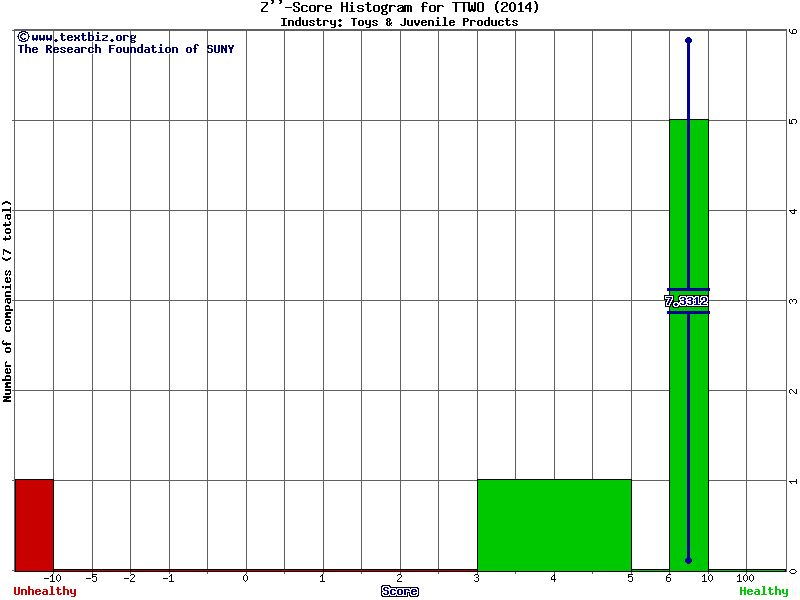Click the Industry: Toys & Juvenile Products subtitle
This screenshot has height=600, width=800.
coord(399,22)
